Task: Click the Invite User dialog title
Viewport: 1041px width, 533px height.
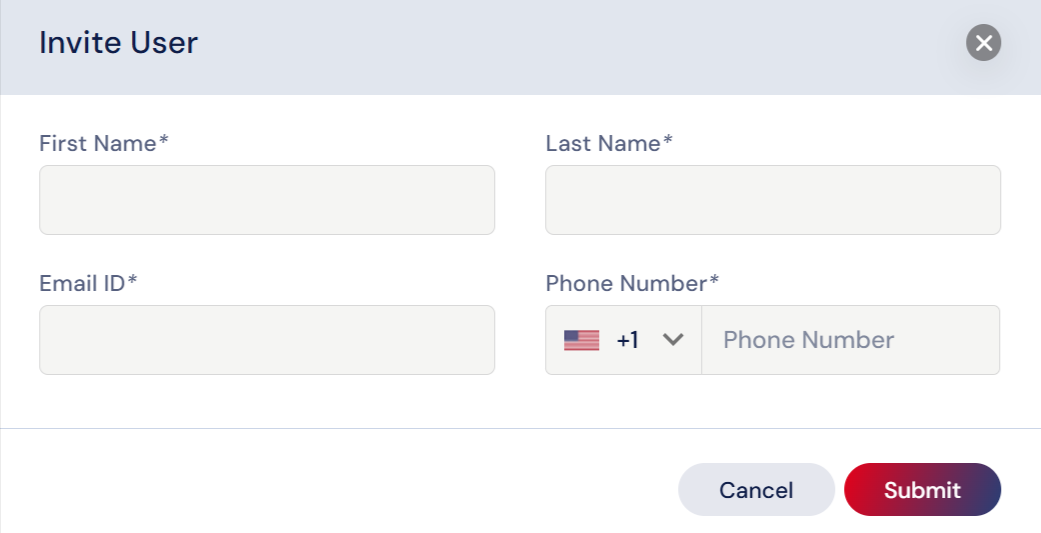Action: (118, 42)
